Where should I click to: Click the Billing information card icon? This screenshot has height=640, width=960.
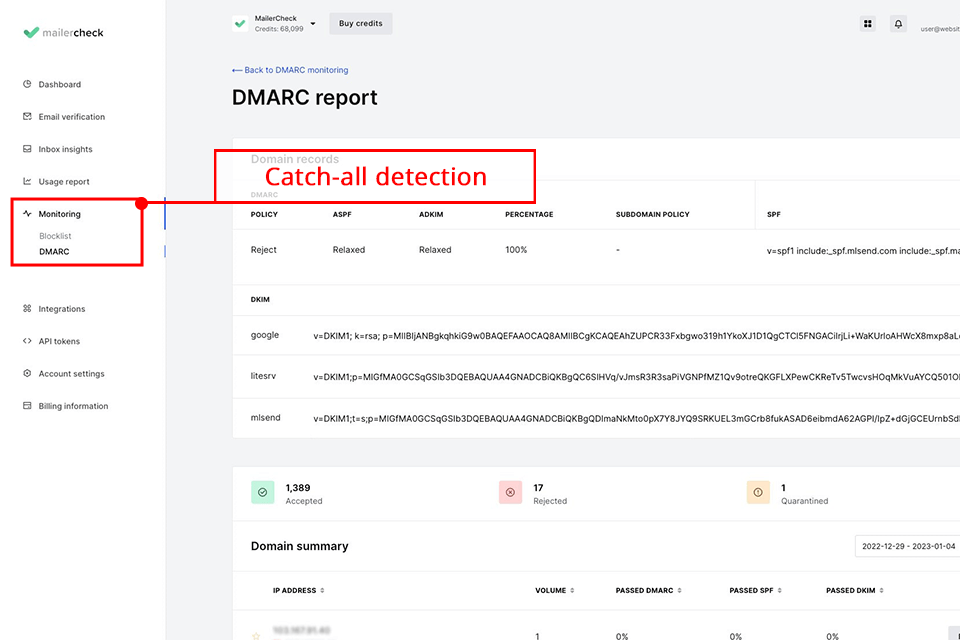click(27, 406)
